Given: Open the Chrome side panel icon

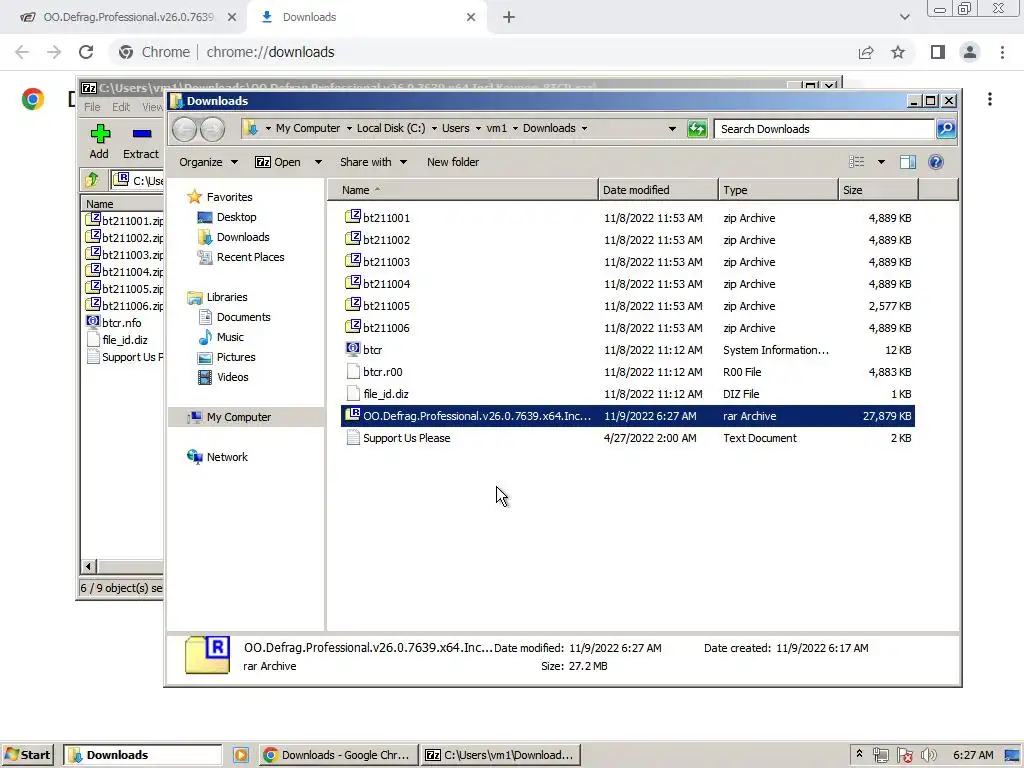Looking at the screenshot, I should coord(938,52).
